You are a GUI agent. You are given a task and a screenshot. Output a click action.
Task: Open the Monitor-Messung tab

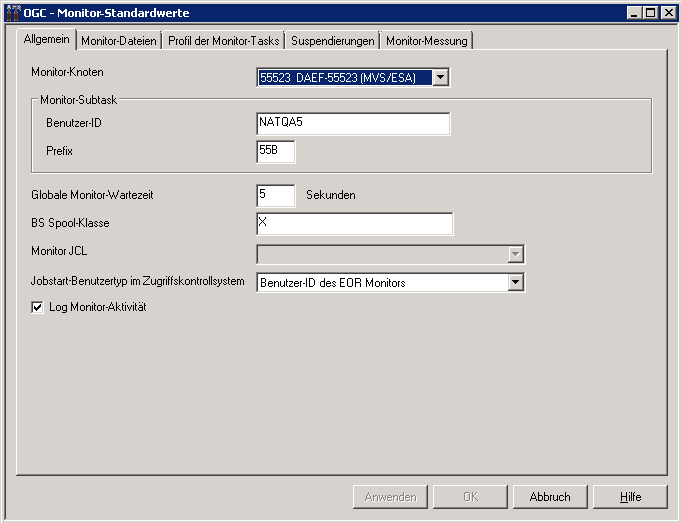tap(426, 41)
